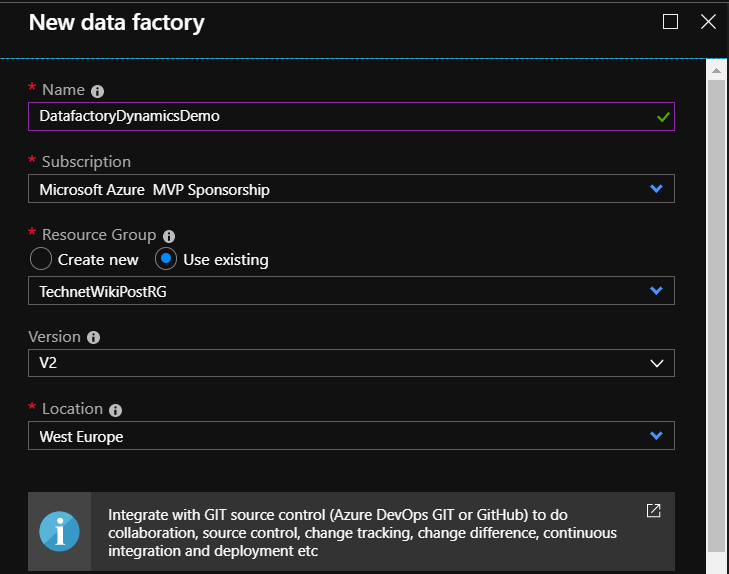Image resolution: width=729 pixels, height=574 pixels.
Task: Click the Location info icon
Action: point(115,410)
